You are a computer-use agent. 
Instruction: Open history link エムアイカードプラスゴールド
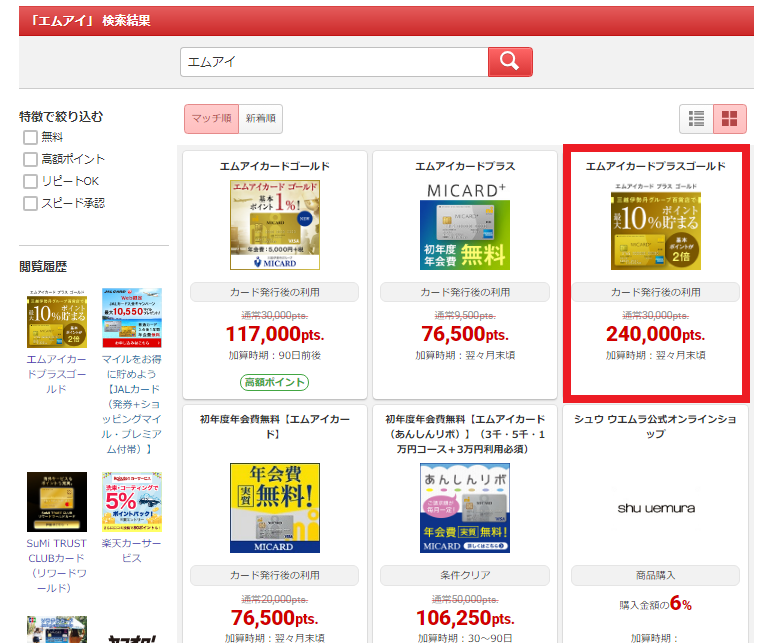click(56, 374)
